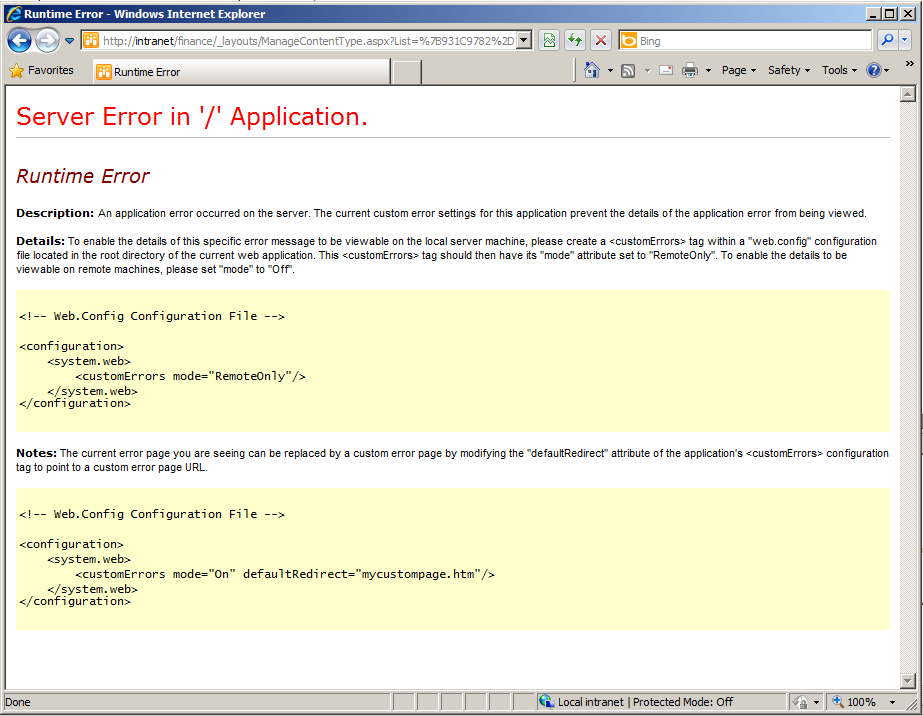Click the empty New Tab button
This screenshot has height=716, width=923.
tap(406, 72)
